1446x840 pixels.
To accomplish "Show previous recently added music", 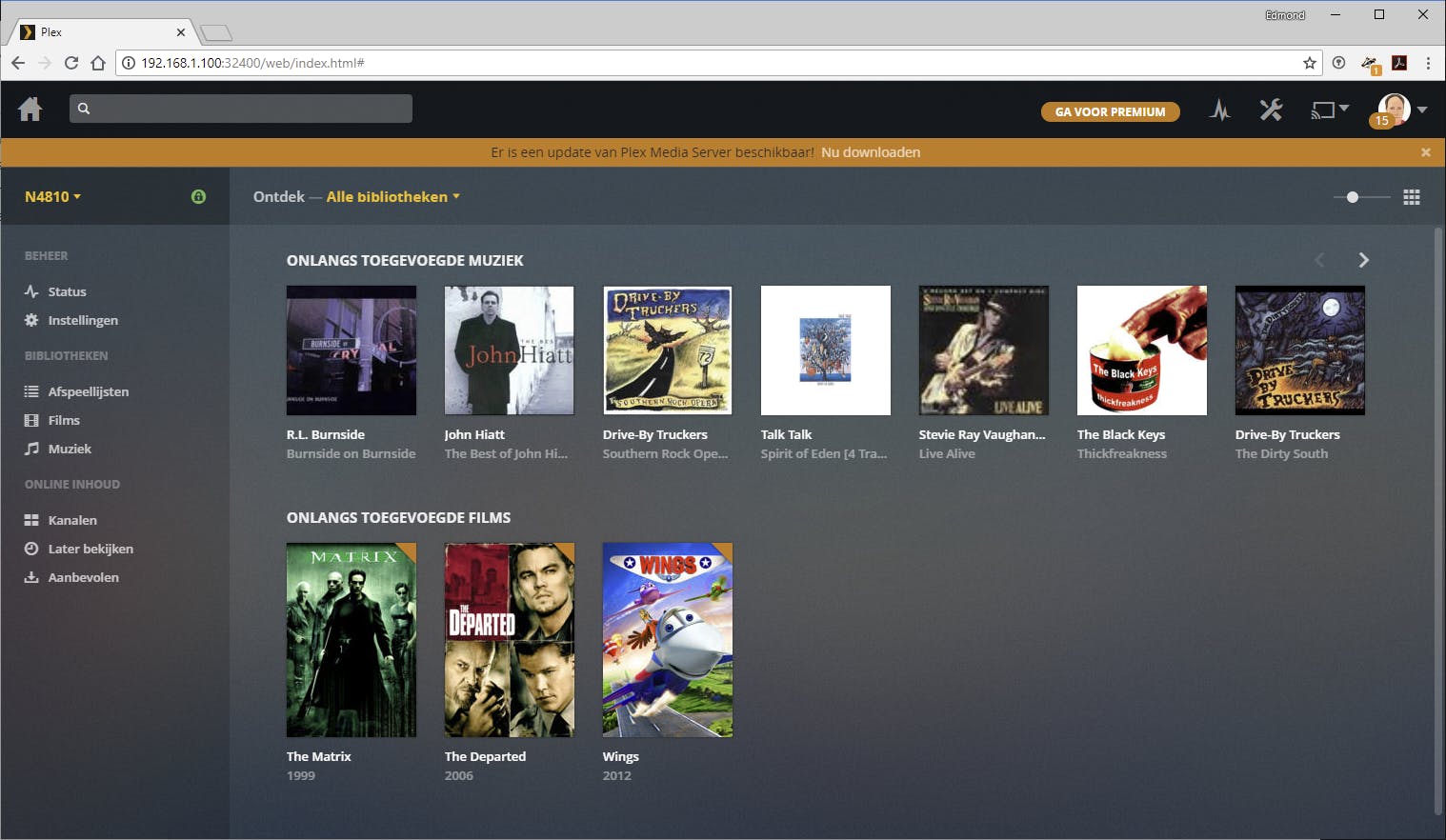I will tap(1319, 260).
